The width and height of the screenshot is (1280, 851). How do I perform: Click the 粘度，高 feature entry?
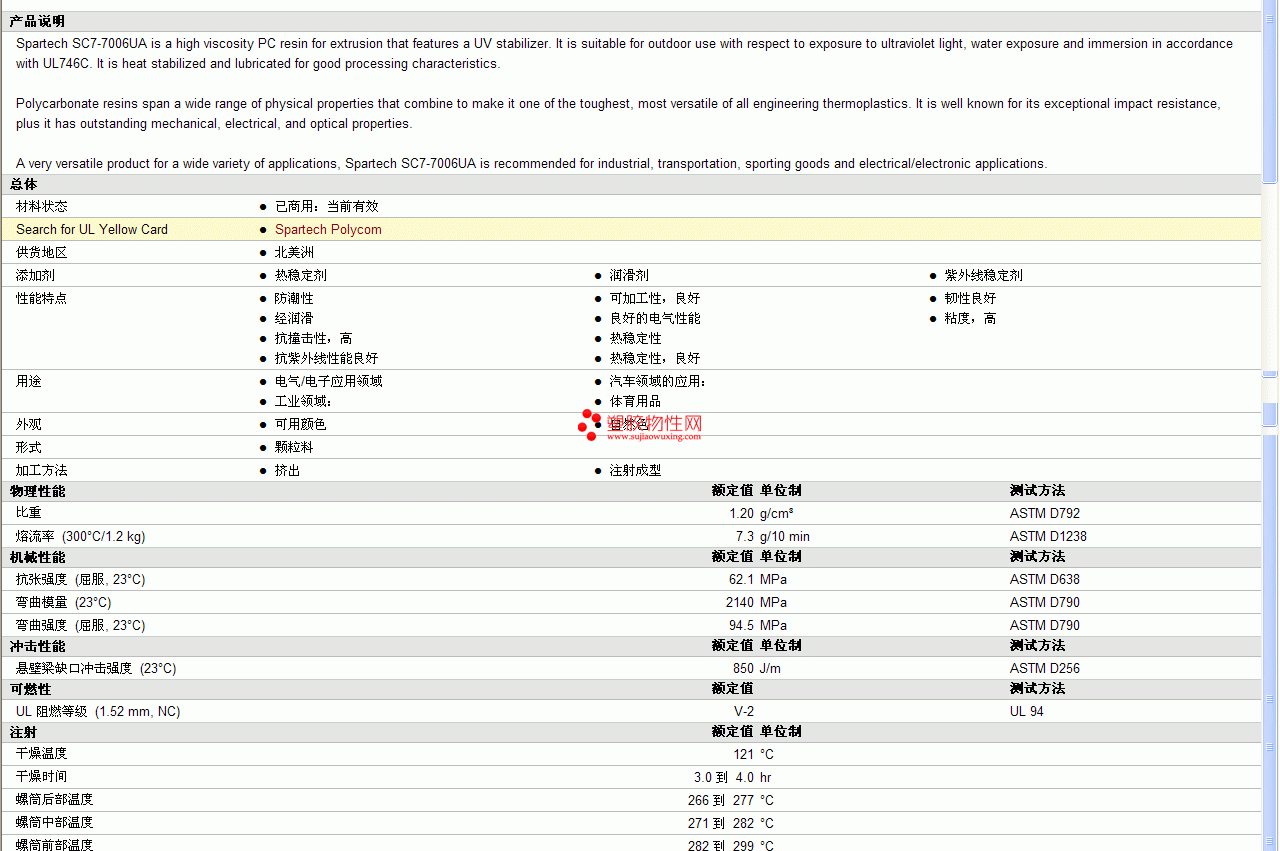(x=971, y=318)
